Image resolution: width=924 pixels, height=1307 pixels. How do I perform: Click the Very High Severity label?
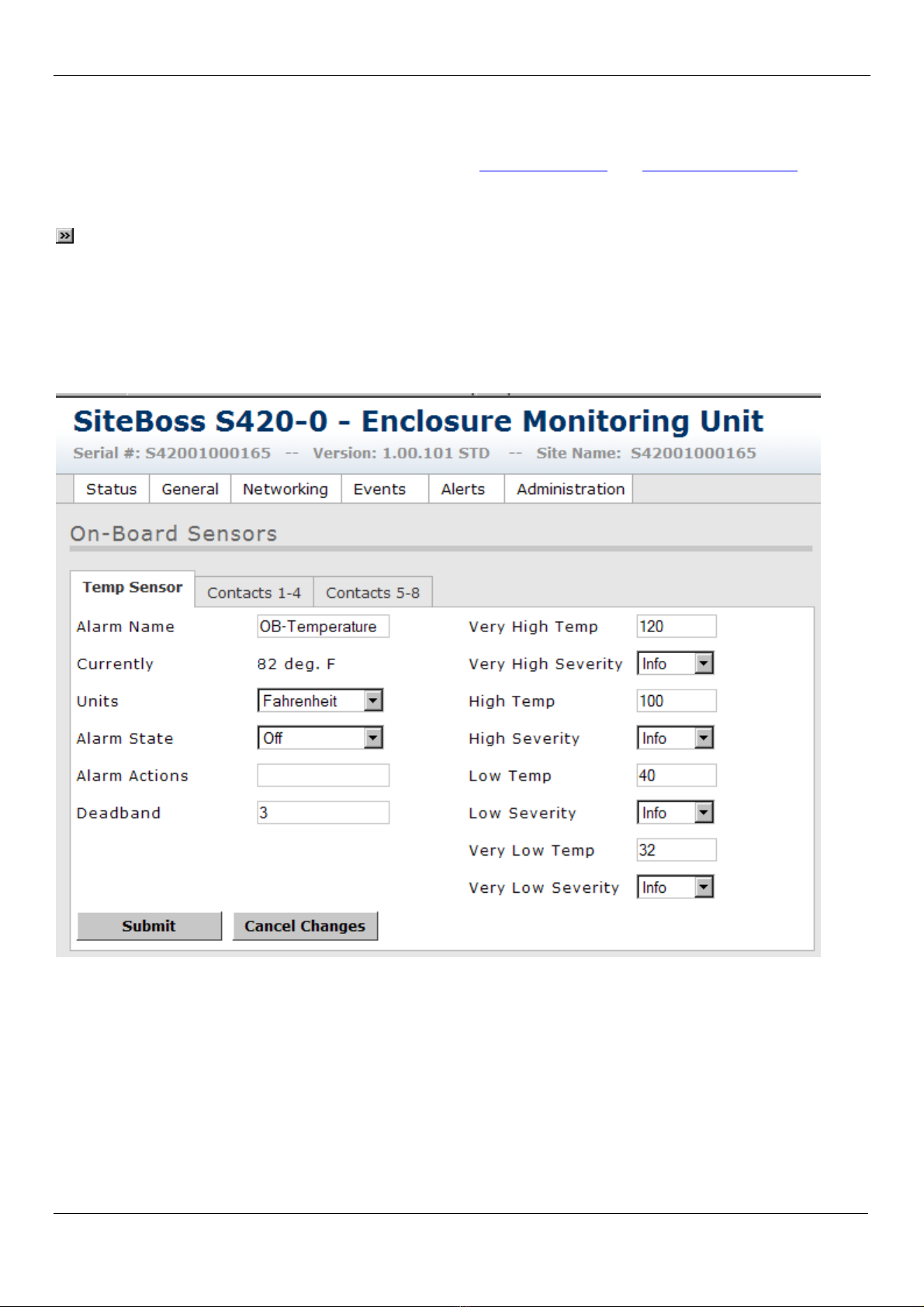tap(545, 664)
